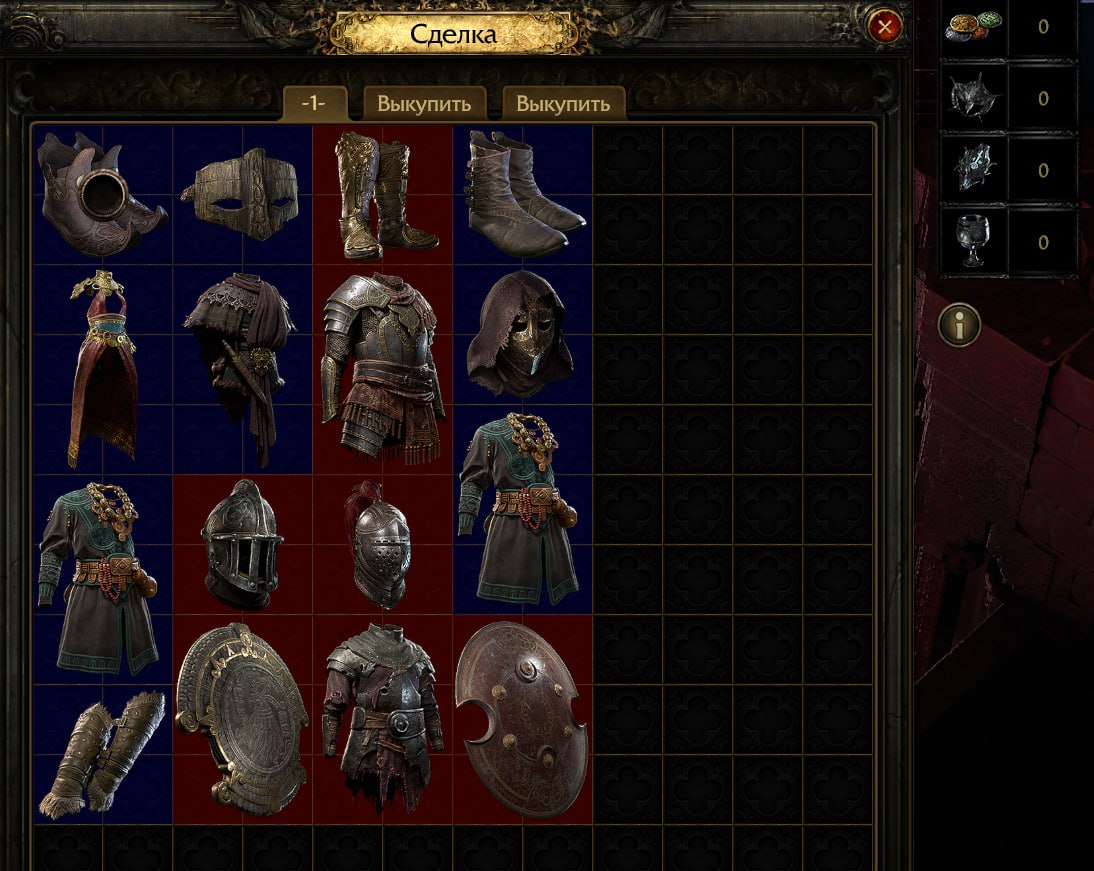
Task: Select the ragged scarf body armour
Action: 242,370
